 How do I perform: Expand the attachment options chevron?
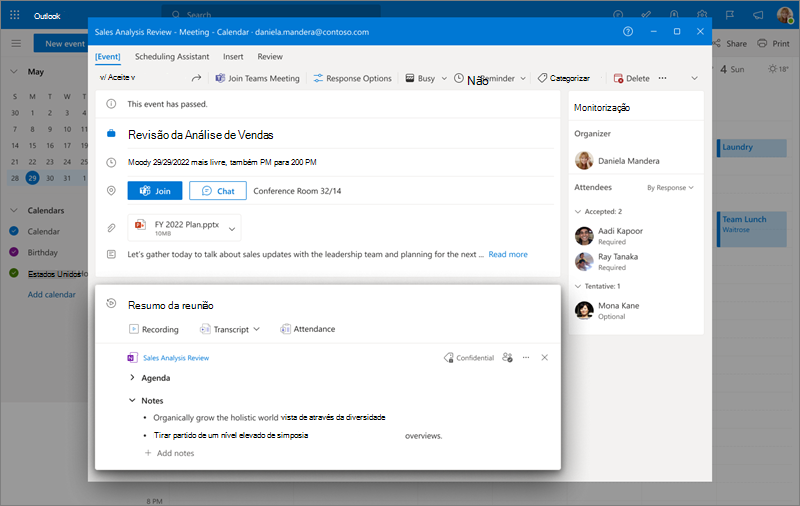(x=232, y=229)
